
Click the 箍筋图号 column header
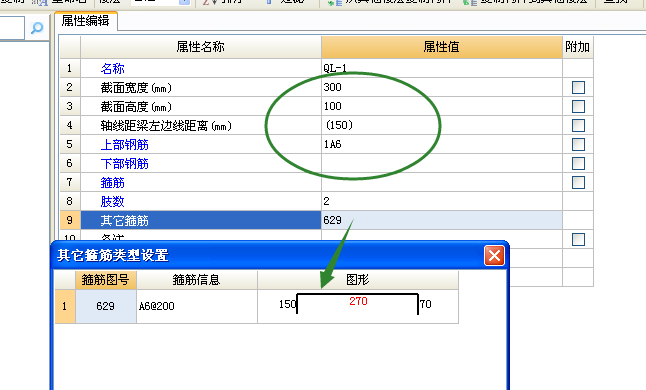click(x=106, y=280)
